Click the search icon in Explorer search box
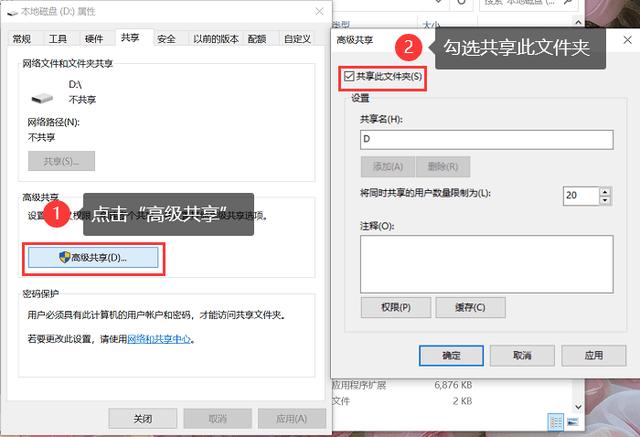 (568, 2)
